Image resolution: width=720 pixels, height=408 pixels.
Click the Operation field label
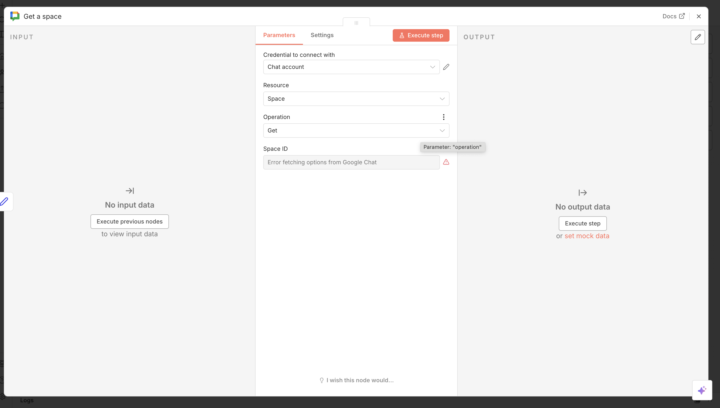click(x=276, y=117)
